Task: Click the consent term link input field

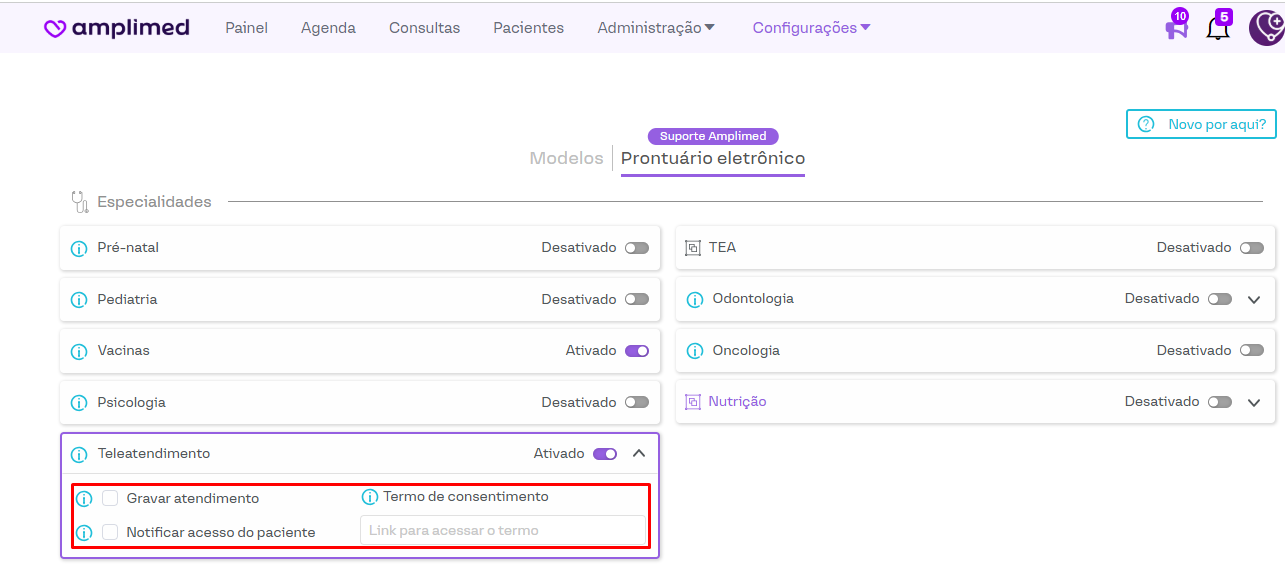Action: (x=503, y=530)
